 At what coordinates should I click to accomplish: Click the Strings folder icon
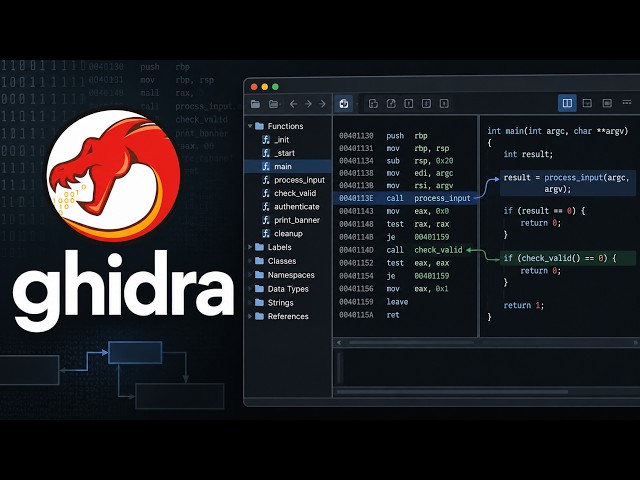click(x=259, y=302)
